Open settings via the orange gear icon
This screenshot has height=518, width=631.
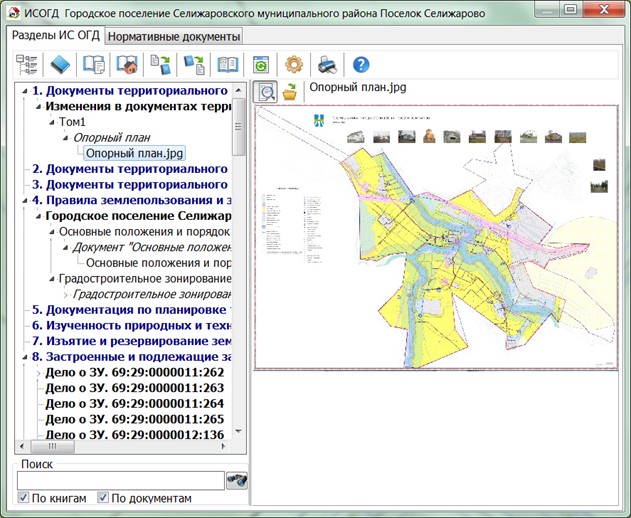pyautogui.click(x=294, y=65)
